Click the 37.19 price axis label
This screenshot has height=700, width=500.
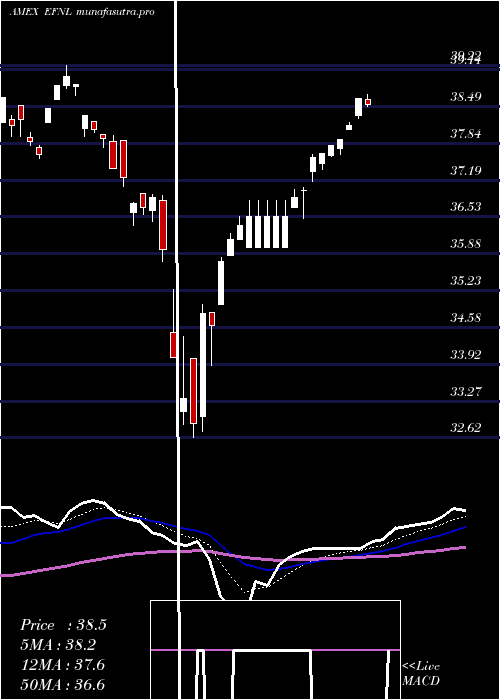coord(466,170)
